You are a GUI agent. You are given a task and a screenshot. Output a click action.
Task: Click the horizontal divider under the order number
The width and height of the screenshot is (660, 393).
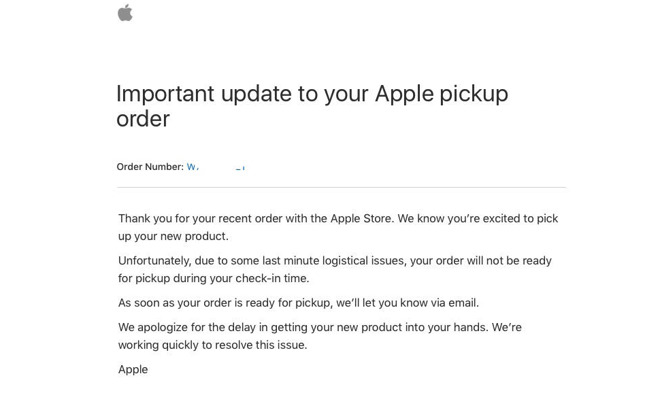(x=341, y=187)
